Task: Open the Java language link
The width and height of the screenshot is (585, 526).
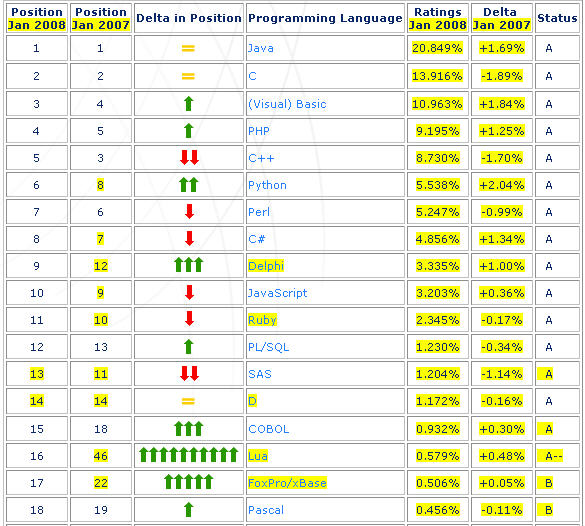Action: click(260, 48)
